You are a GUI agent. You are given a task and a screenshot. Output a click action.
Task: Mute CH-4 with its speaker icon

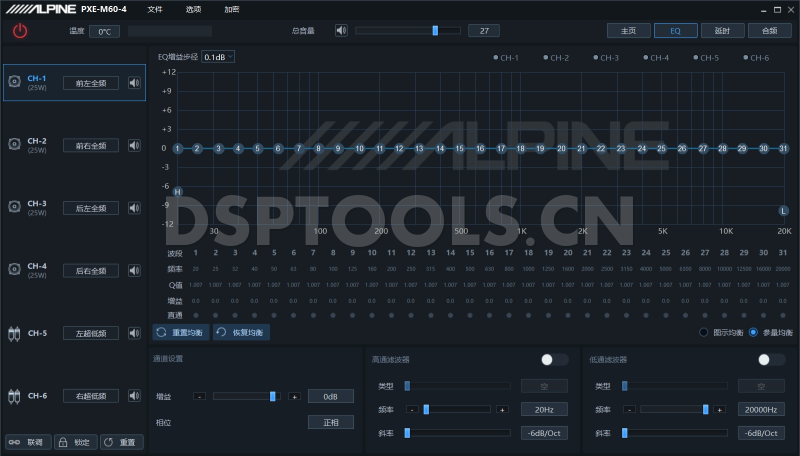coord(134,270)
